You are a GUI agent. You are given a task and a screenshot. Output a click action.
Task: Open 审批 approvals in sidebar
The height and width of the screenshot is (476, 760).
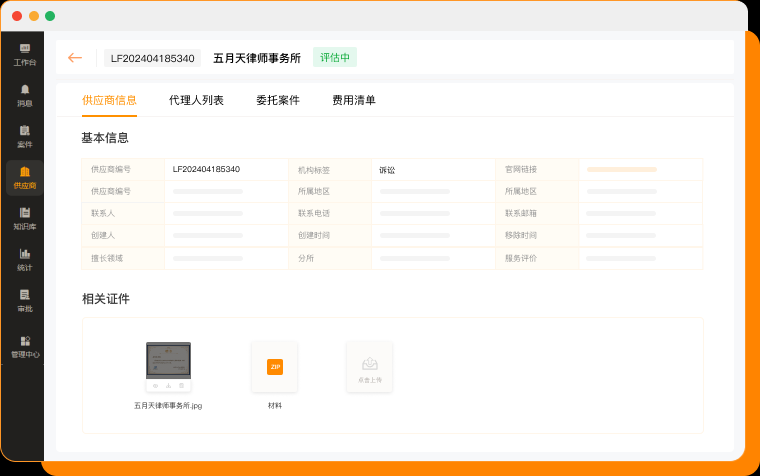[x=24, y=300]
